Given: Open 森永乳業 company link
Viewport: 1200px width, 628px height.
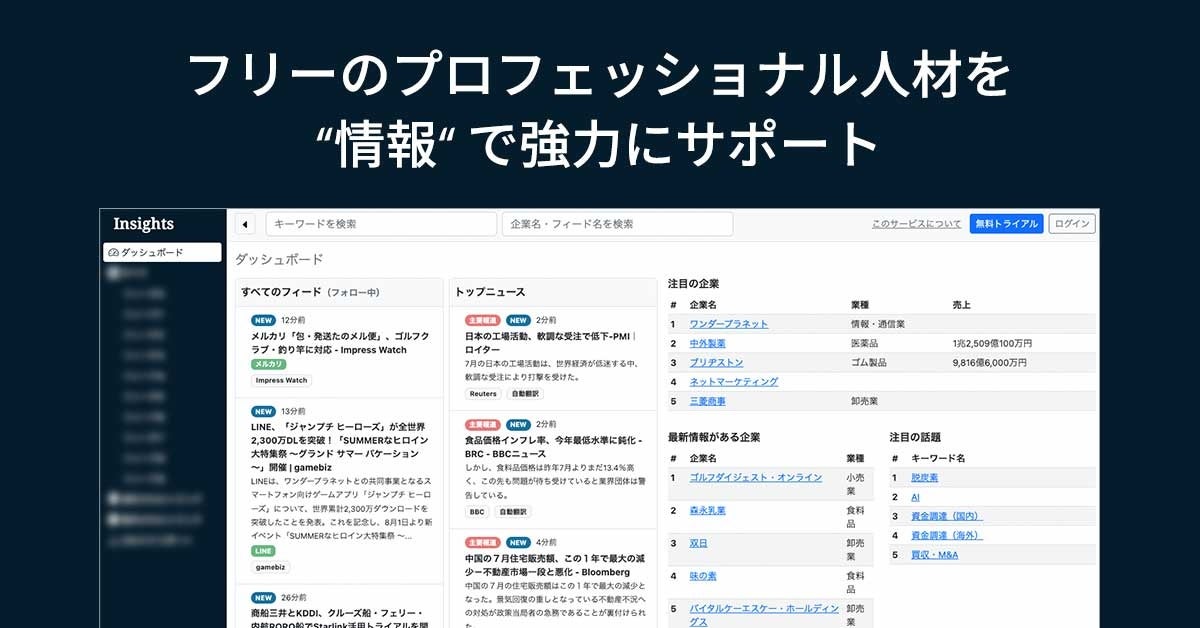Looking at the screenshot, I should tap(708, 510).
